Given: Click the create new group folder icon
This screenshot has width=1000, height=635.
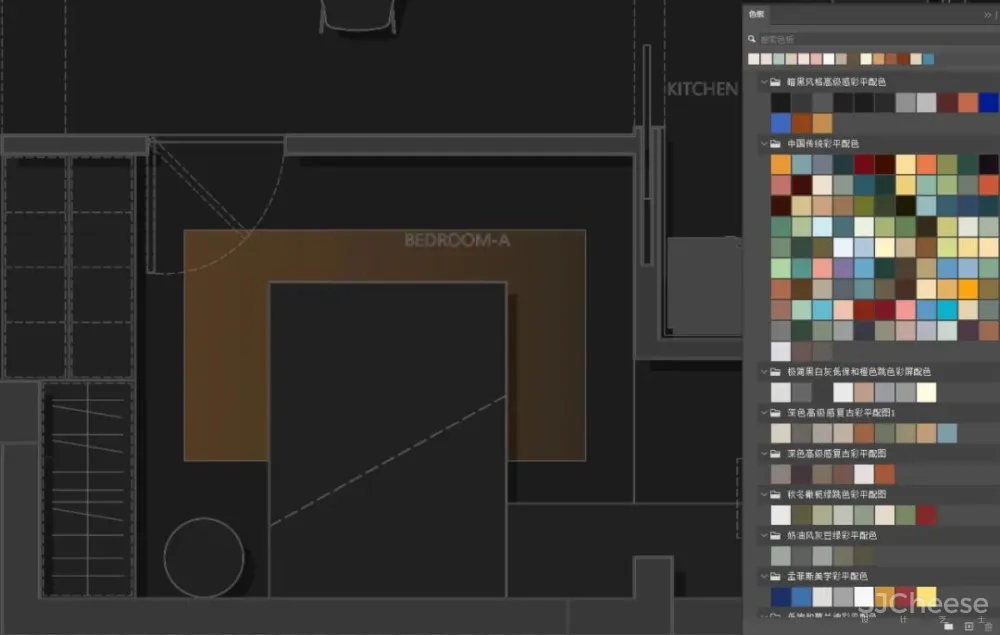Looking at the screenshot, I should pos(947,625).
